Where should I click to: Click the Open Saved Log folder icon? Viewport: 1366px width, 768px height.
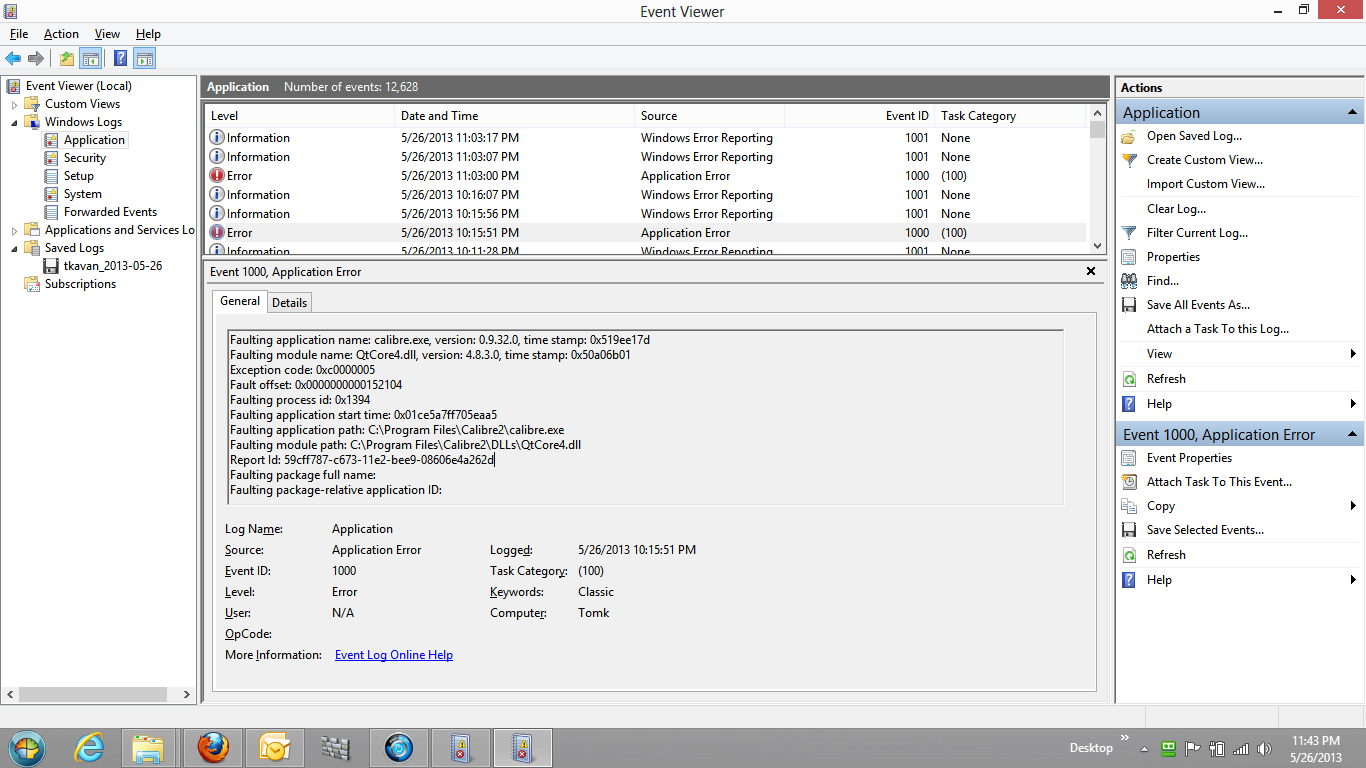[x=1129, y=136]
